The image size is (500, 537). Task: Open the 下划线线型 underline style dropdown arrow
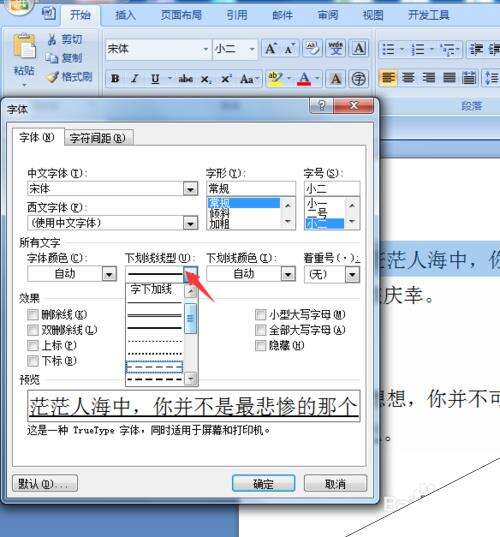(x=190, y=274)
